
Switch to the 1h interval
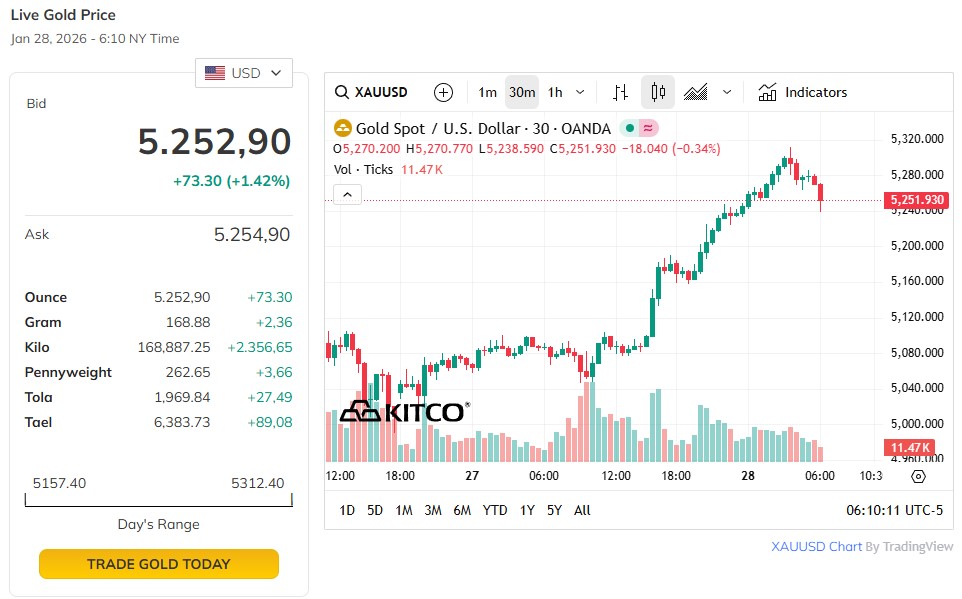tap(555, 92)
